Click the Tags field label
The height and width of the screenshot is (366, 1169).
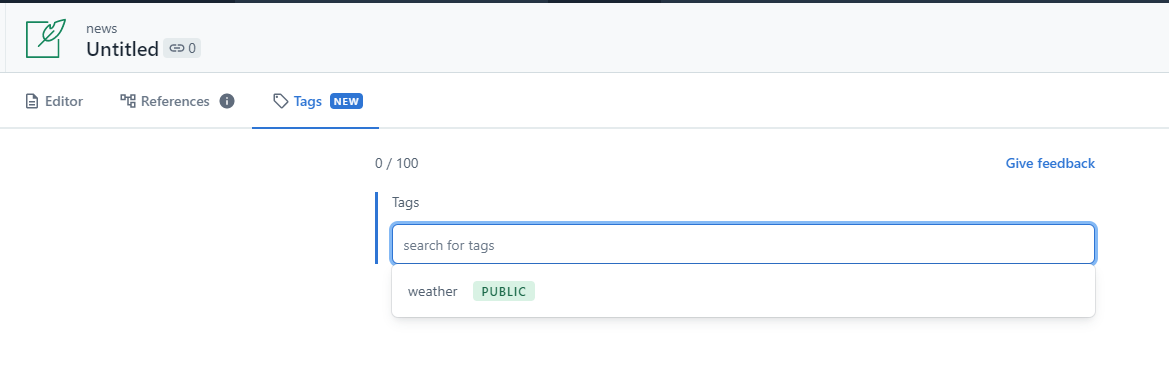pyautogui.click(x=406, y=202)
